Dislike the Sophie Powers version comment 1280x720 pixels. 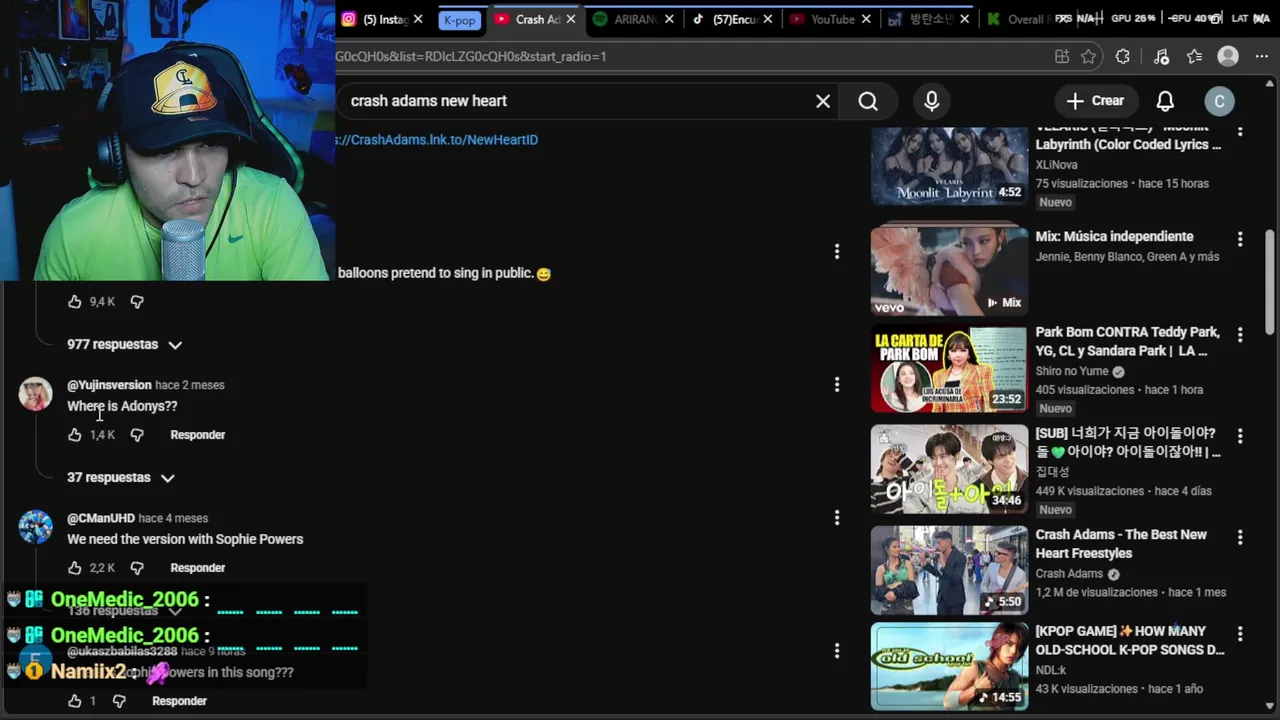point(137,568)
